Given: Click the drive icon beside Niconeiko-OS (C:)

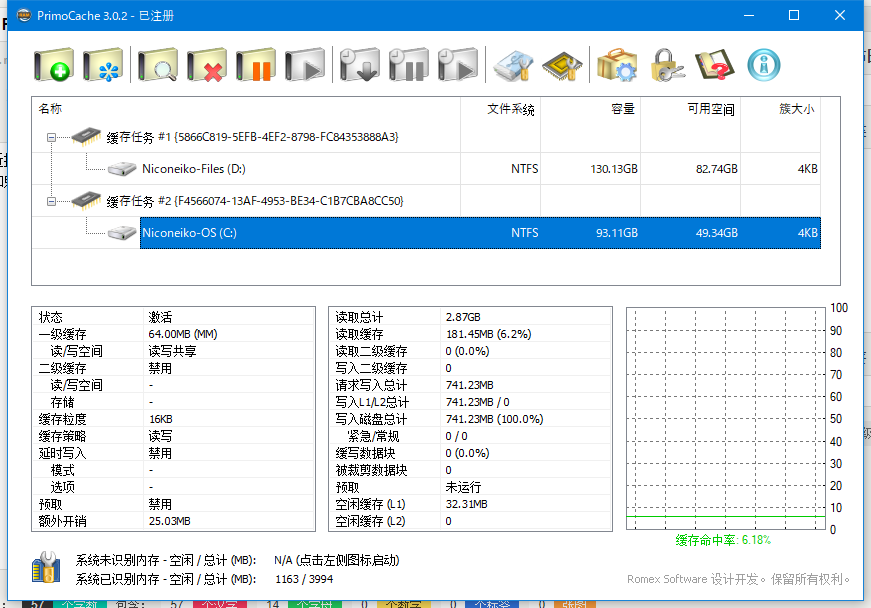Looking at the screenshot, I should pos(122,232).
